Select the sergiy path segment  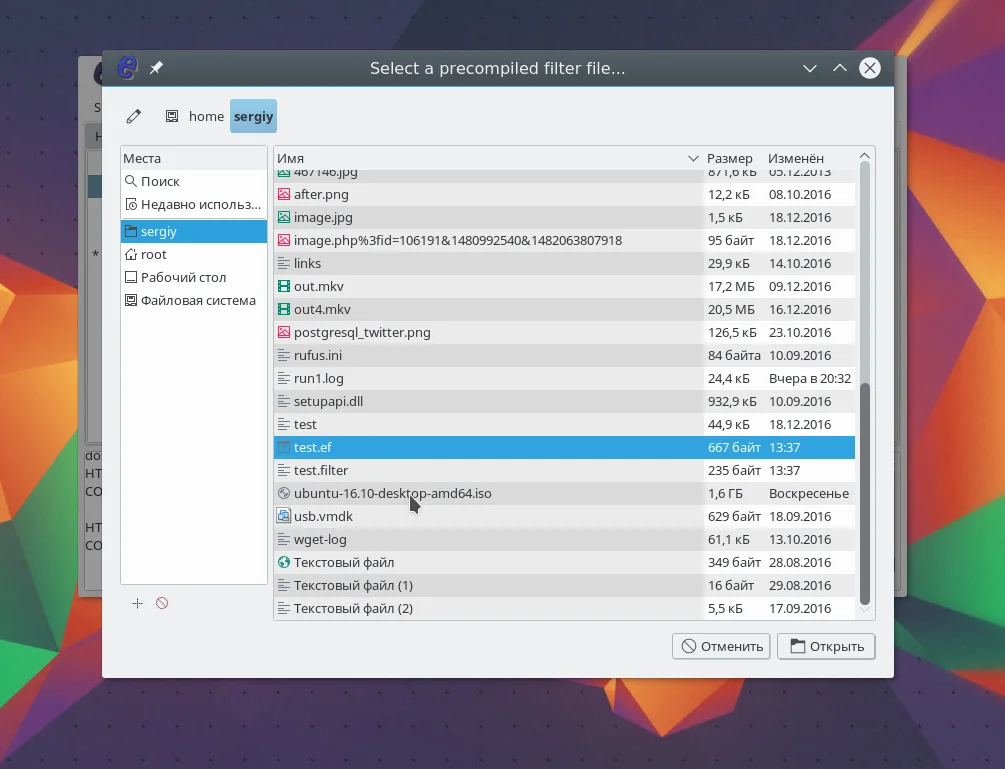(253, 116)
